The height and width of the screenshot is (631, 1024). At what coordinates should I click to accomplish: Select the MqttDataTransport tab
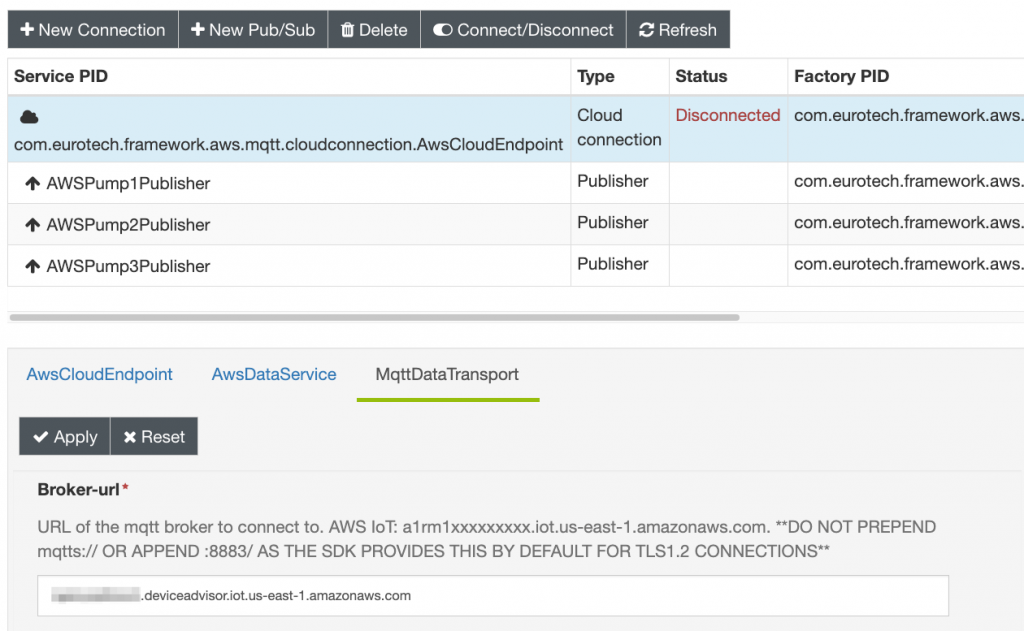[448, 375]
